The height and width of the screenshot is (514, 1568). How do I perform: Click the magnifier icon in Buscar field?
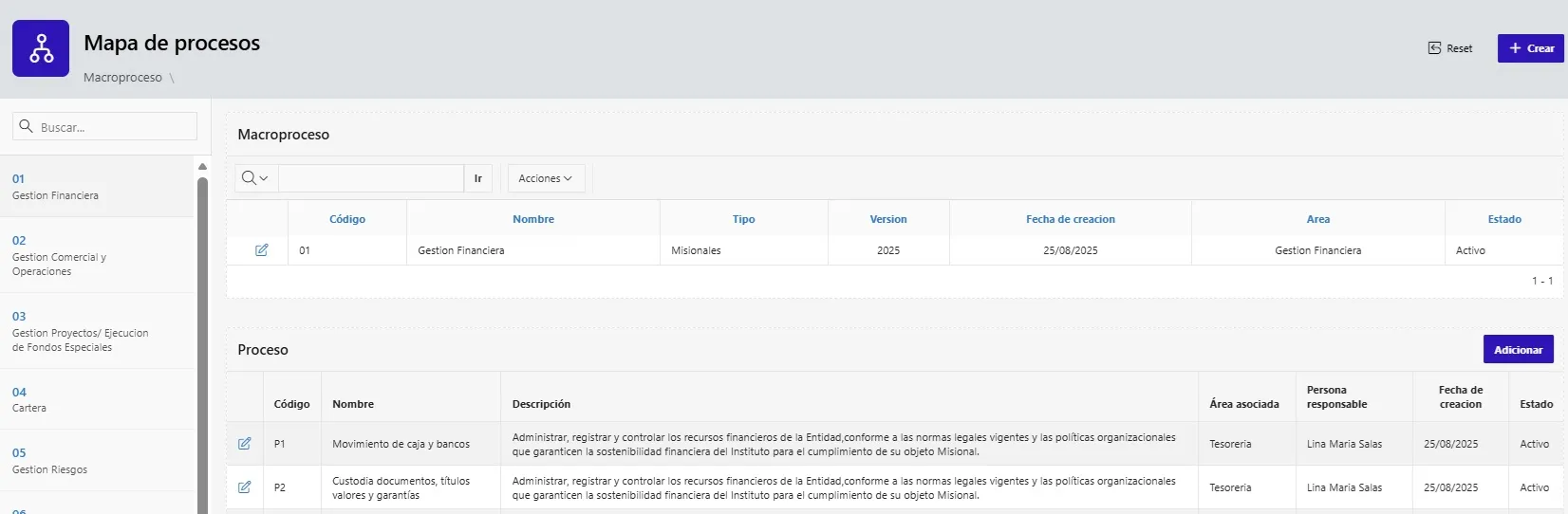tap(26, 126)
